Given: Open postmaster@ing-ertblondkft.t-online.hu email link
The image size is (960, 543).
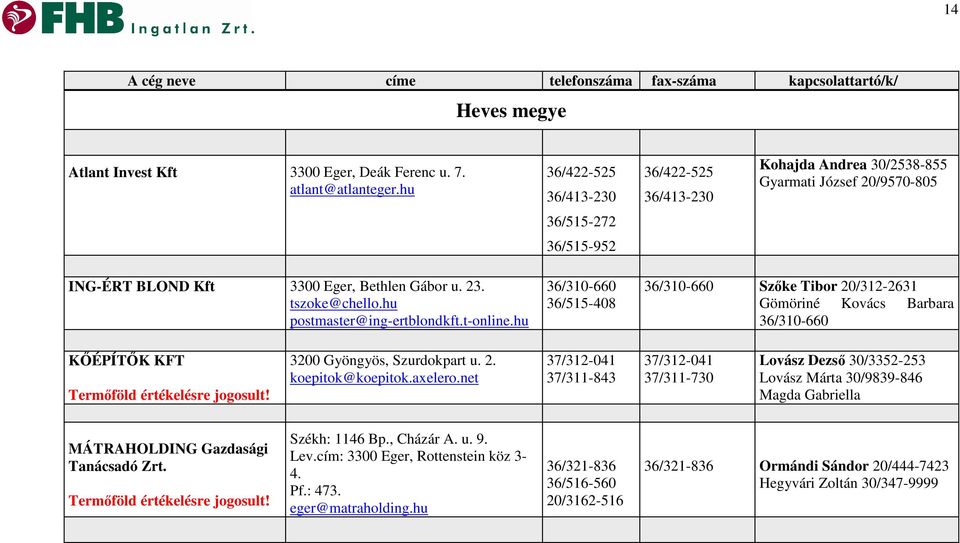Looking at the screenshot, I should [409, 320].
